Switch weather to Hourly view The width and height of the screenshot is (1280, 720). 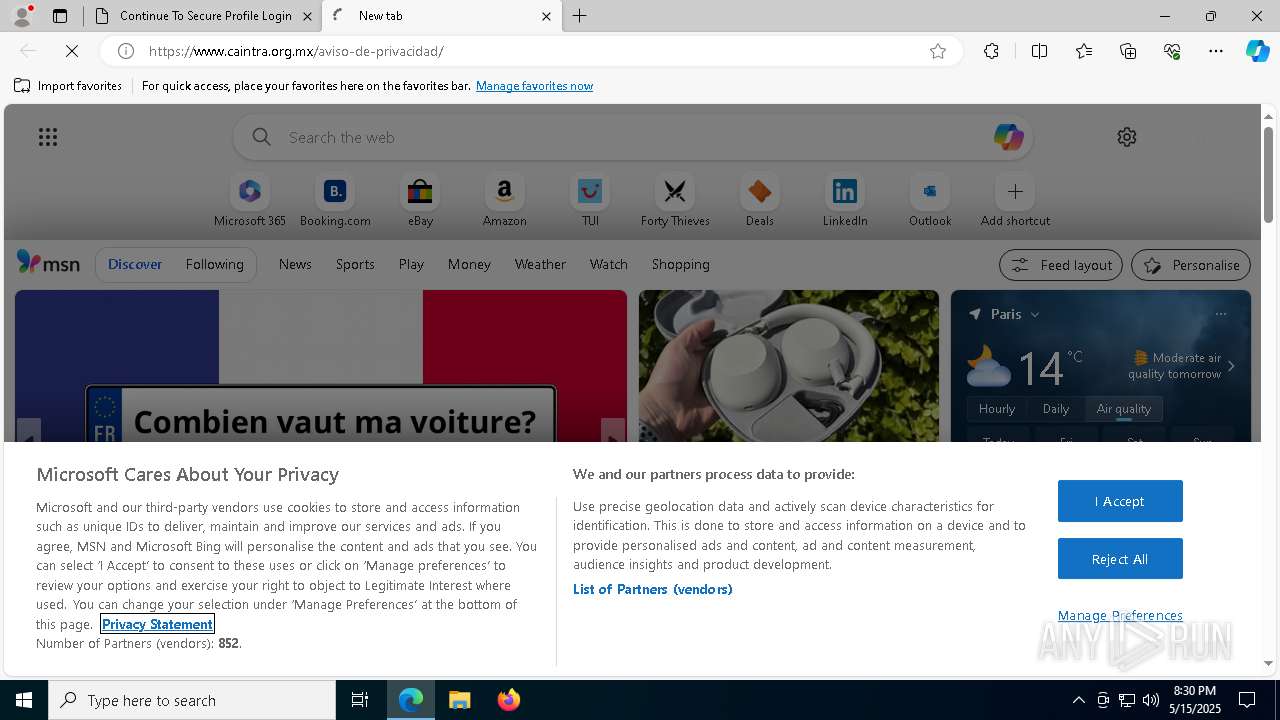(997, 408)
